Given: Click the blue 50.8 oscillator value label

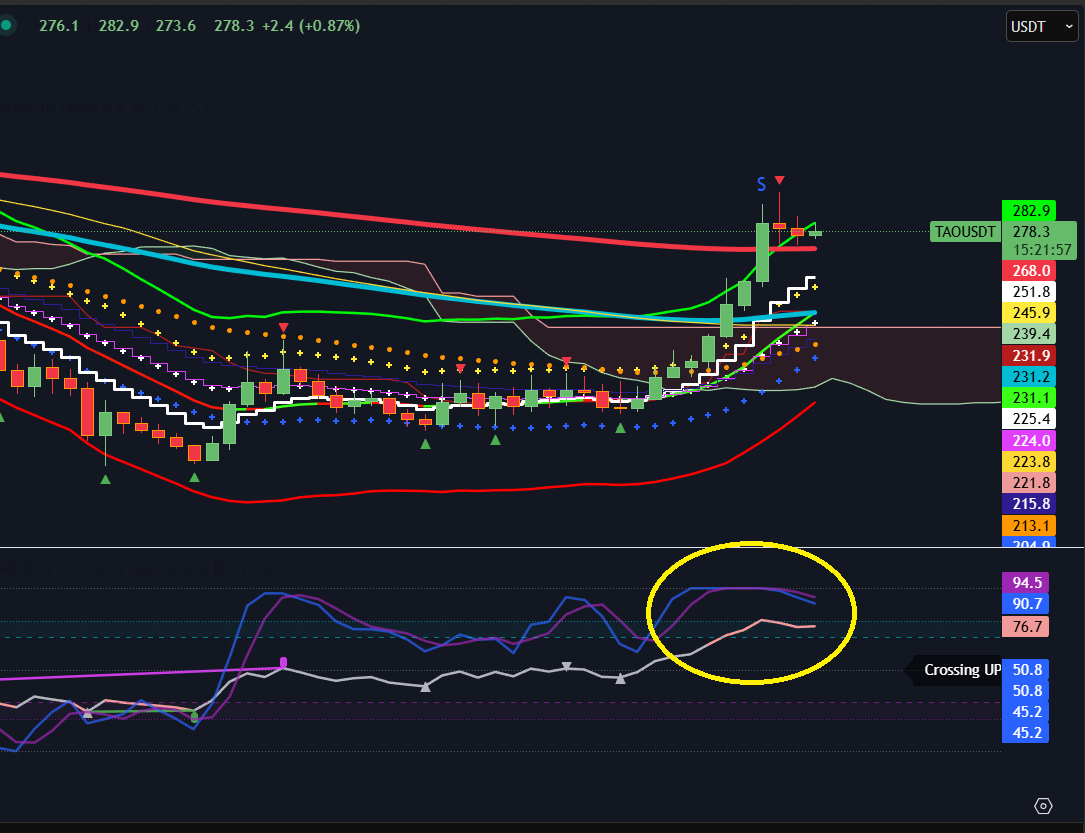Looking at the screenshot, I should [1028, 669].
